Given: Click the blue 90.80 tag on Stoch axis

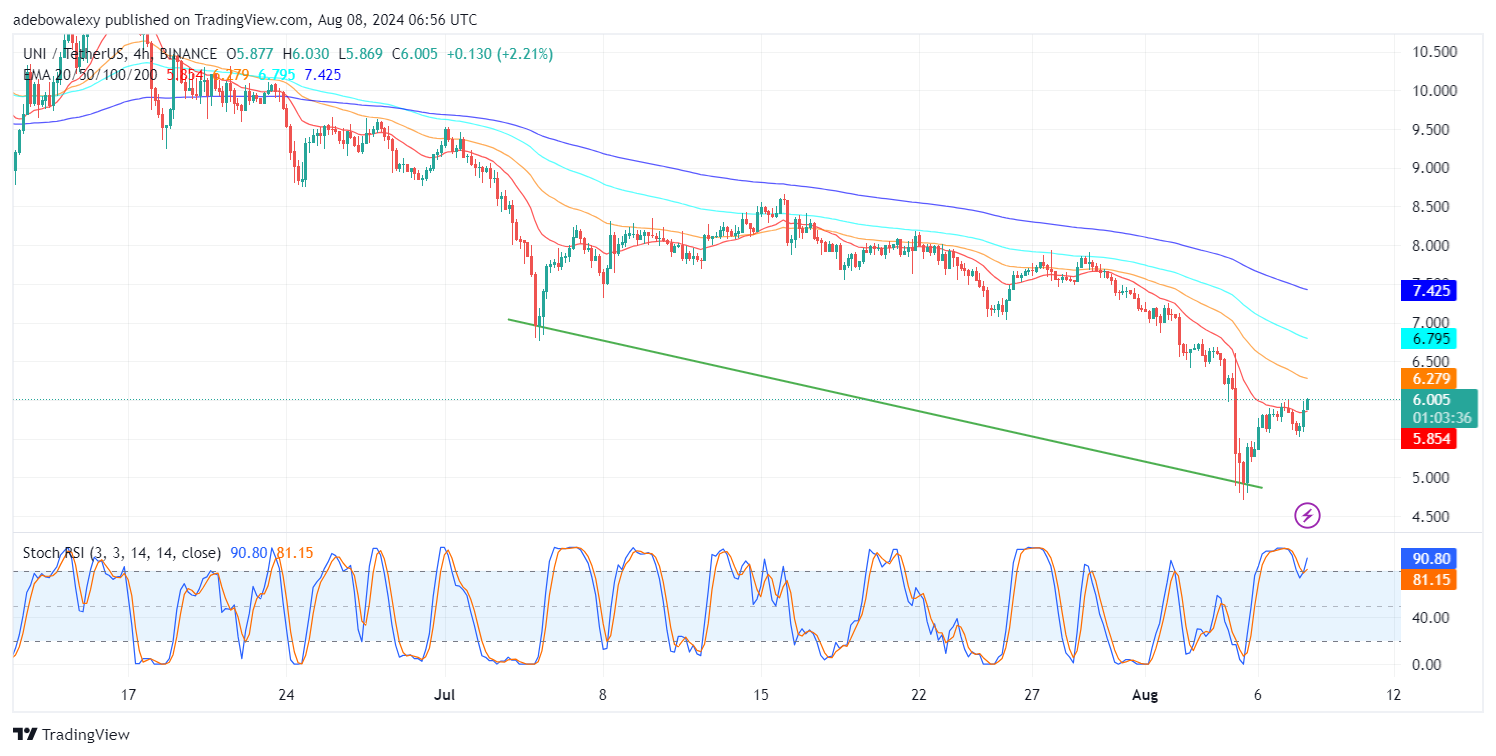Looking at the screenshot, I should pos(1429,558).
